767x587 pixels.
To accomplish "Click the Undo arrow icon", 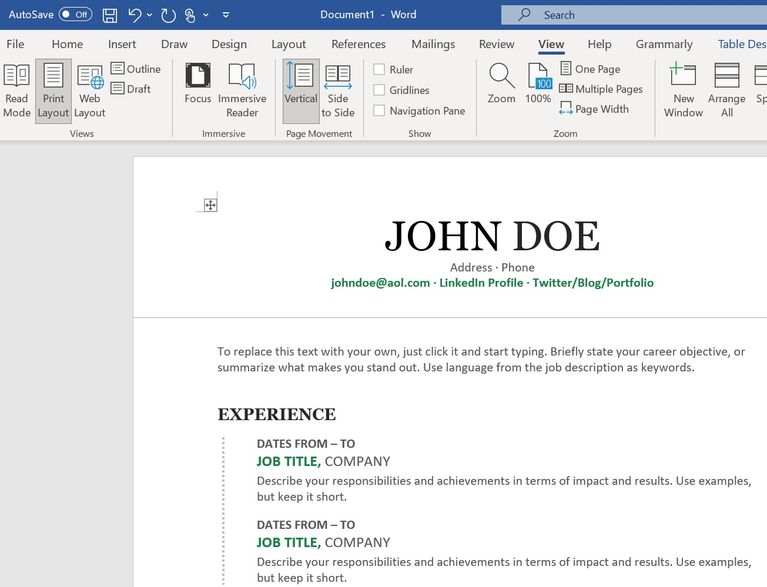I will coord(135,15).
